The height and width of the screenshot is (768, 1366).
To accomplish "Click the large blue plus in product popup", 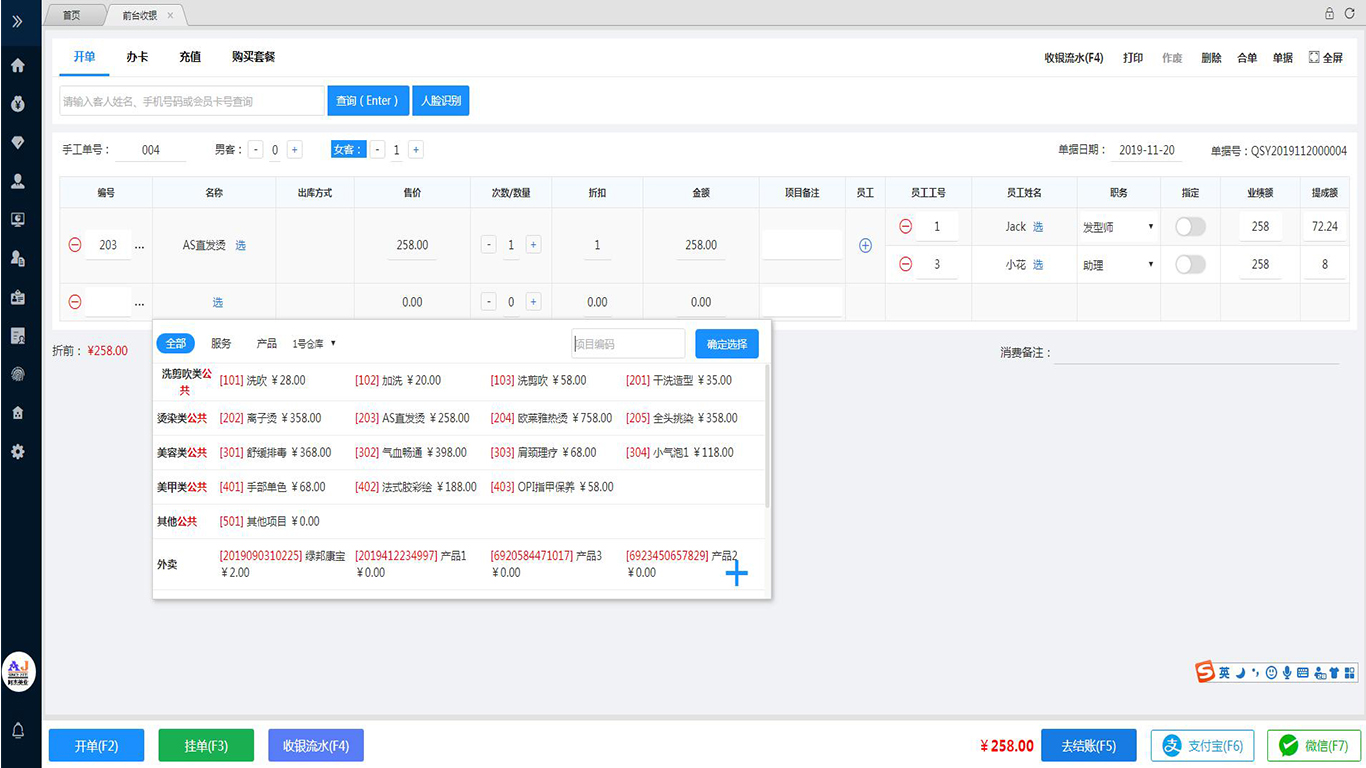I will click(x=736, y=573).
